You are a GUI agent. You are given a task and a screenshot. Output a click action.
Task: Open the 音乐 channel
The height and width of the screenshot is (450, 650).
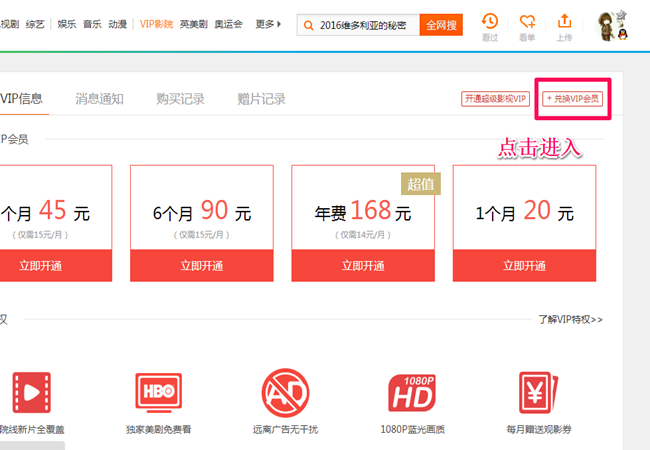(x=92, y=24)
